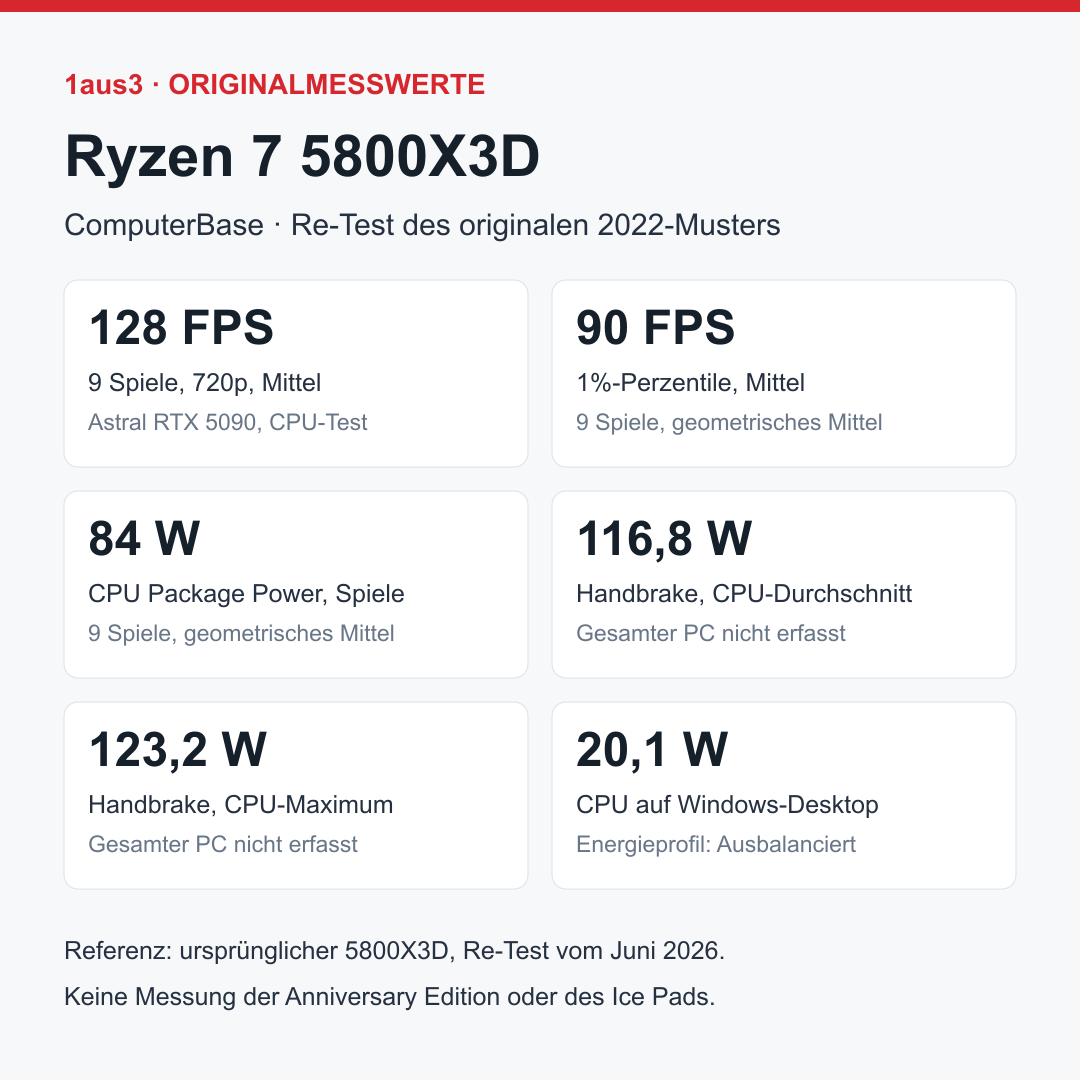Click the note under 'Handbrake, CPU-Maximum'
Screen dimensions: 1080x1080
[x=223, y=844]
